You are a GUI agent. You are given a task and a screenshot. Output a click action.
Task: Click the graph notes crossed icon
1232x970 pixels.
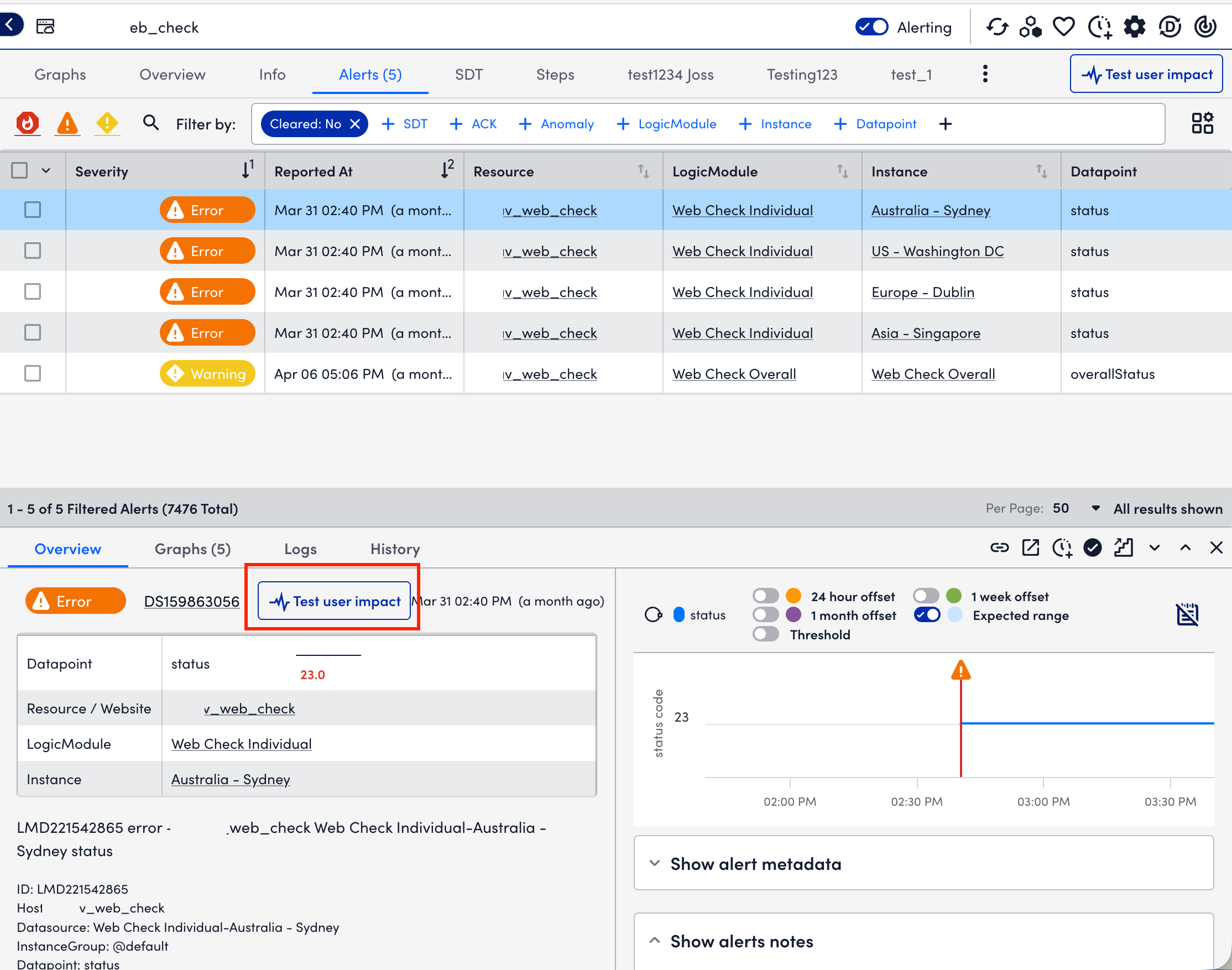(x=1187, y=614)
